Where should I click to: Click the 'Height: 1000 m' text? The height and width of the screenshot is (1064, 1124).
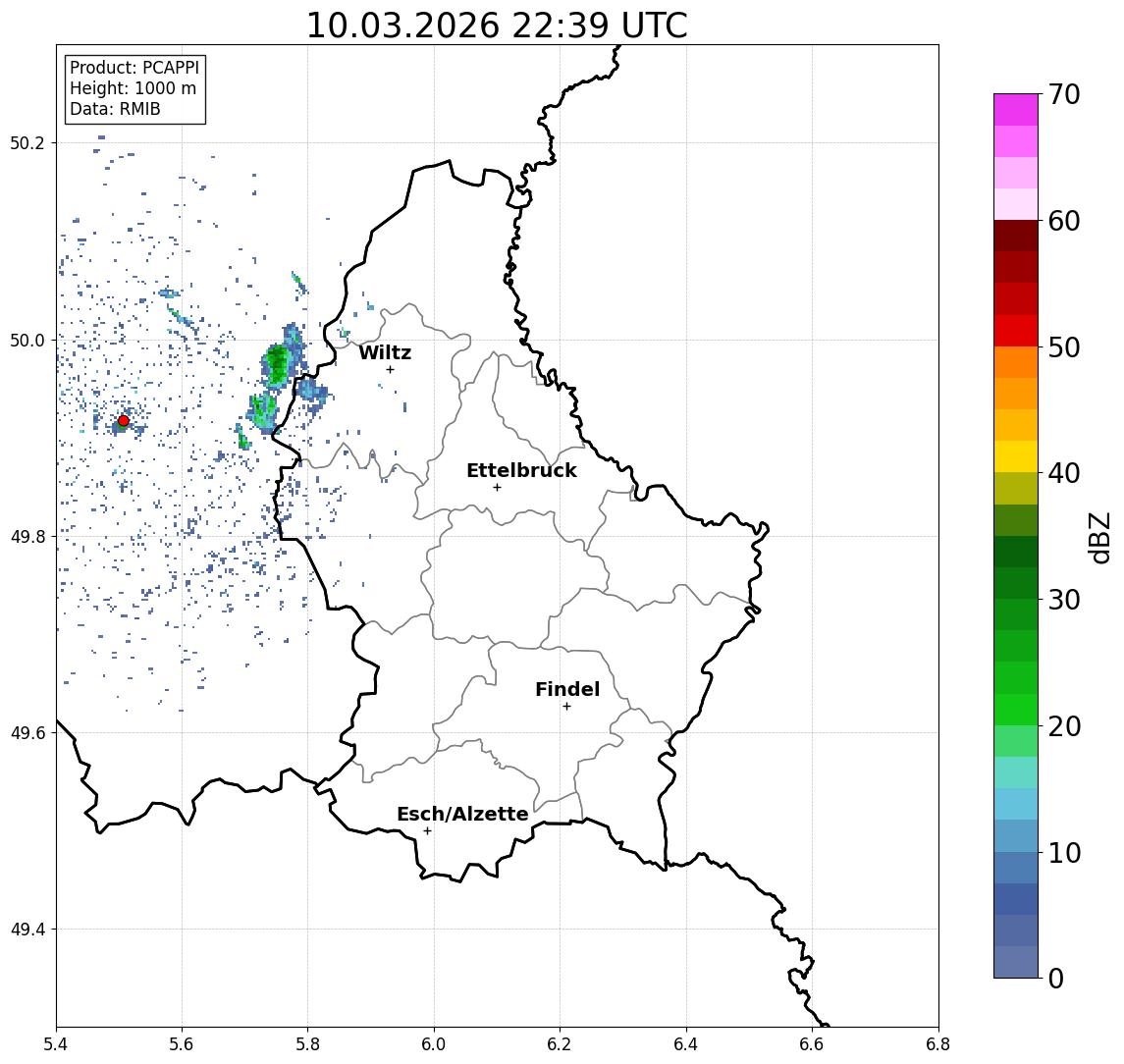coord(133,88)
